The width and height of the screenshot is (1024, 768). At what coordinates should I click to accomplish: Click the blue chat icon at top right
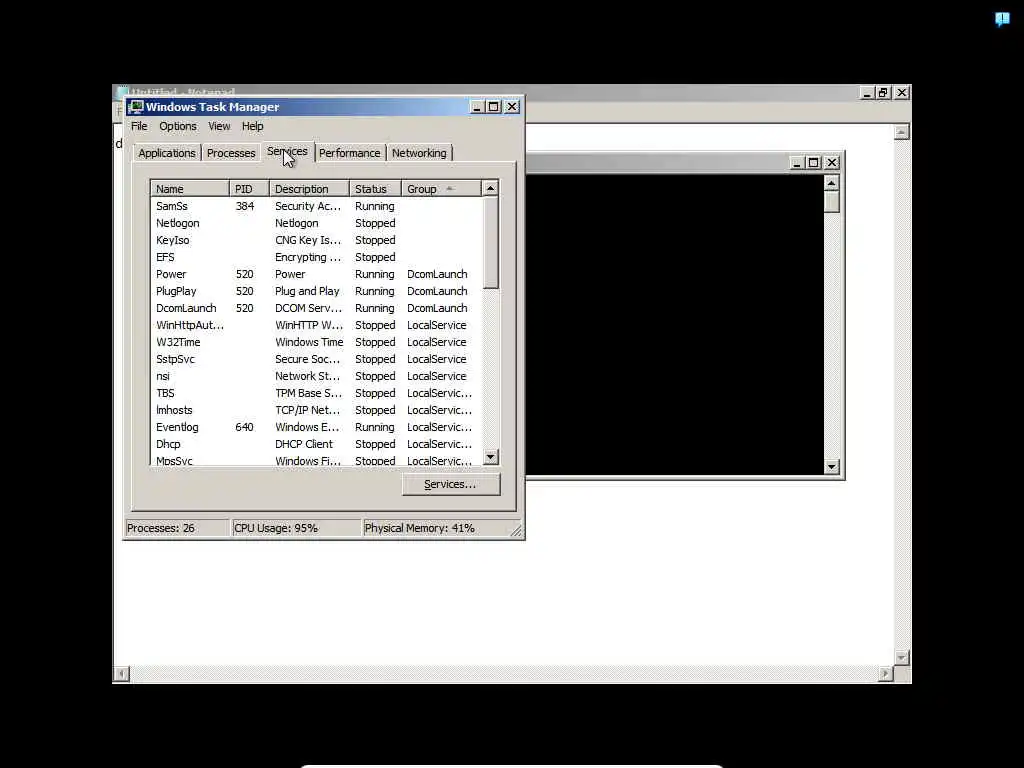[1002, 19]
